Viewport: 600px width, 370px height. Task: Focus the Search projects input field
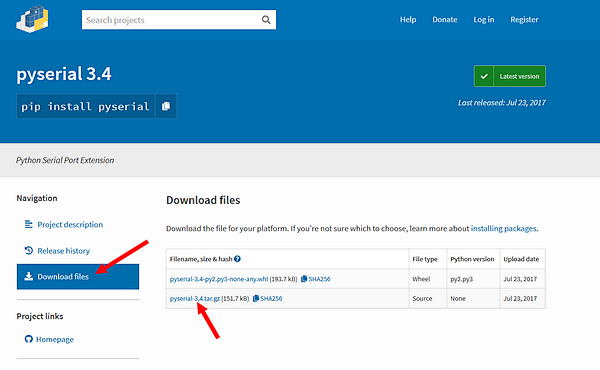coord(172,20)
